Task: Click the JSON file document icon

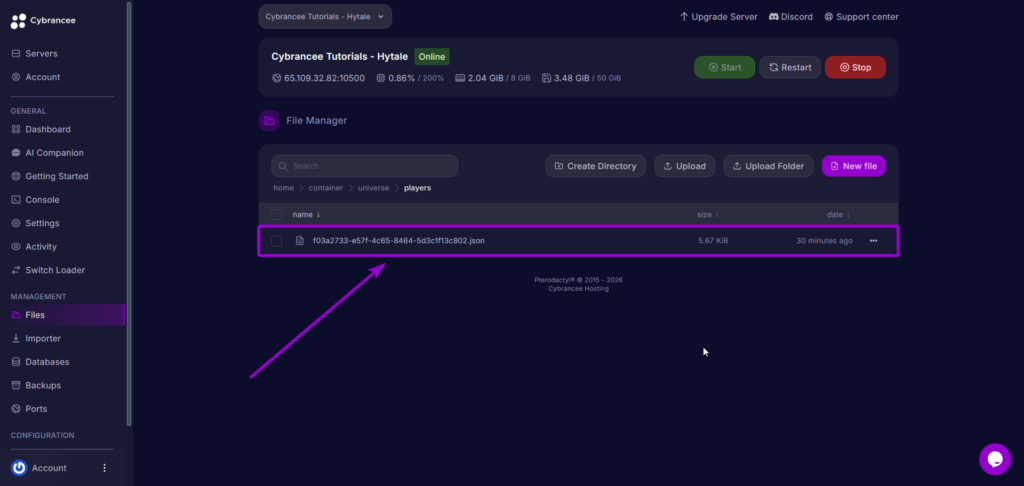Action: 299,241
